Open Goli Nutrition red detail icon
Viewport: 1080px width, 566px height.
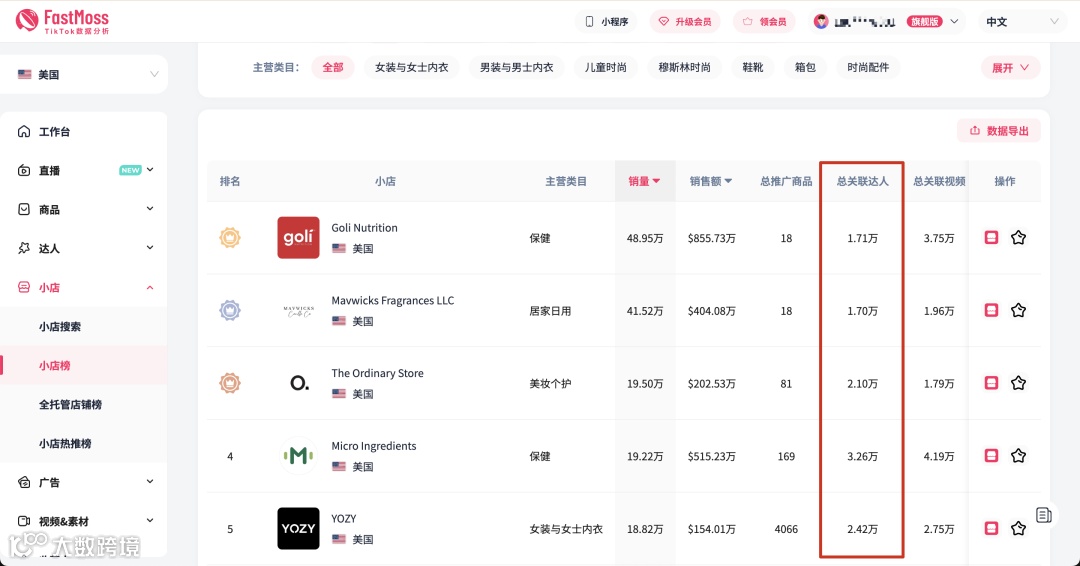tap(991, 238)
